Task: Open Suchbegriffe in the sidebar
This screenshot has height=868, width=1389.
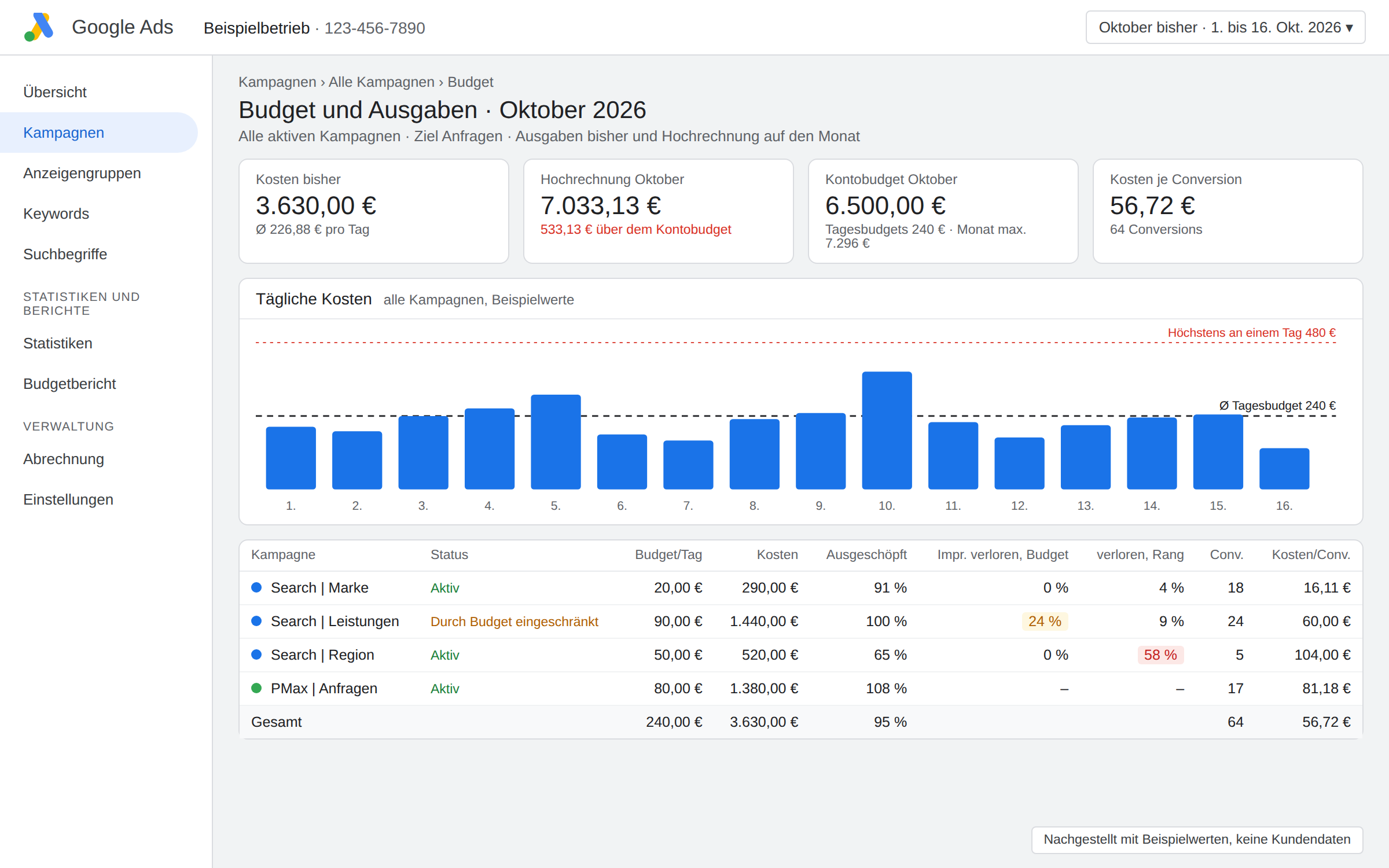Action: 65,254
